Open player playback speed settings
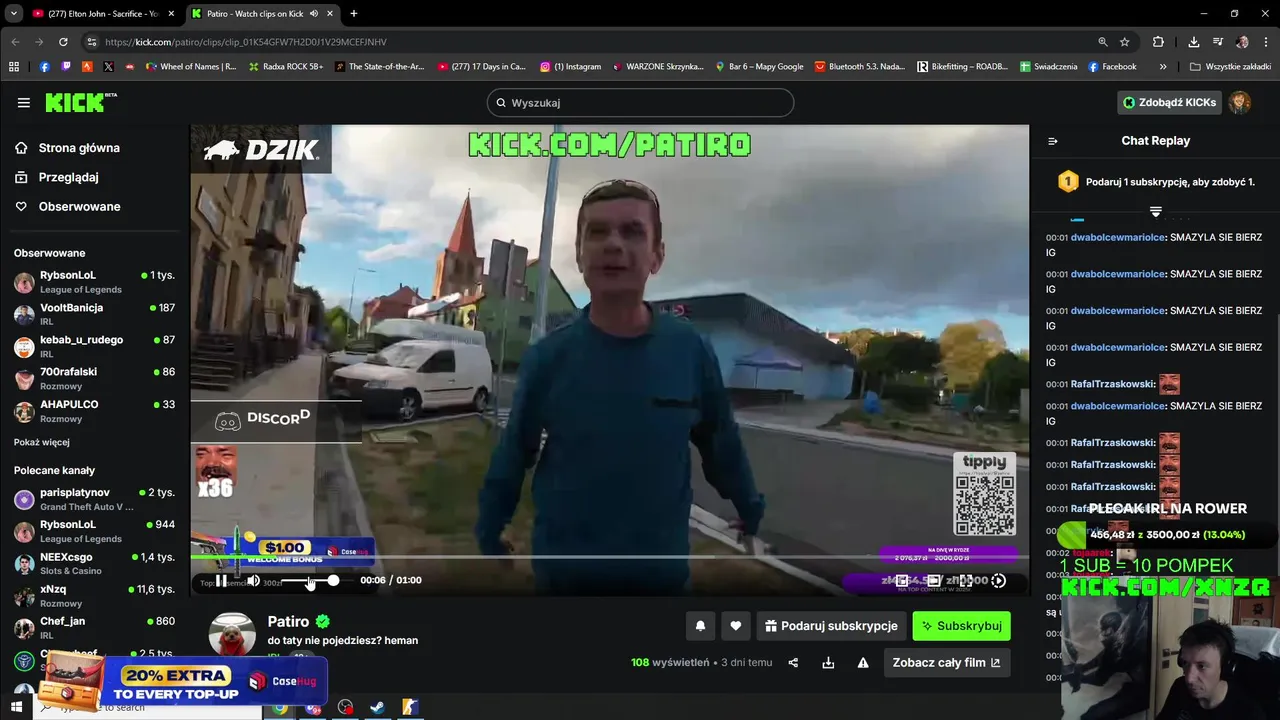The height and width of the screenshot is (720, 1280). pos(998,580)
